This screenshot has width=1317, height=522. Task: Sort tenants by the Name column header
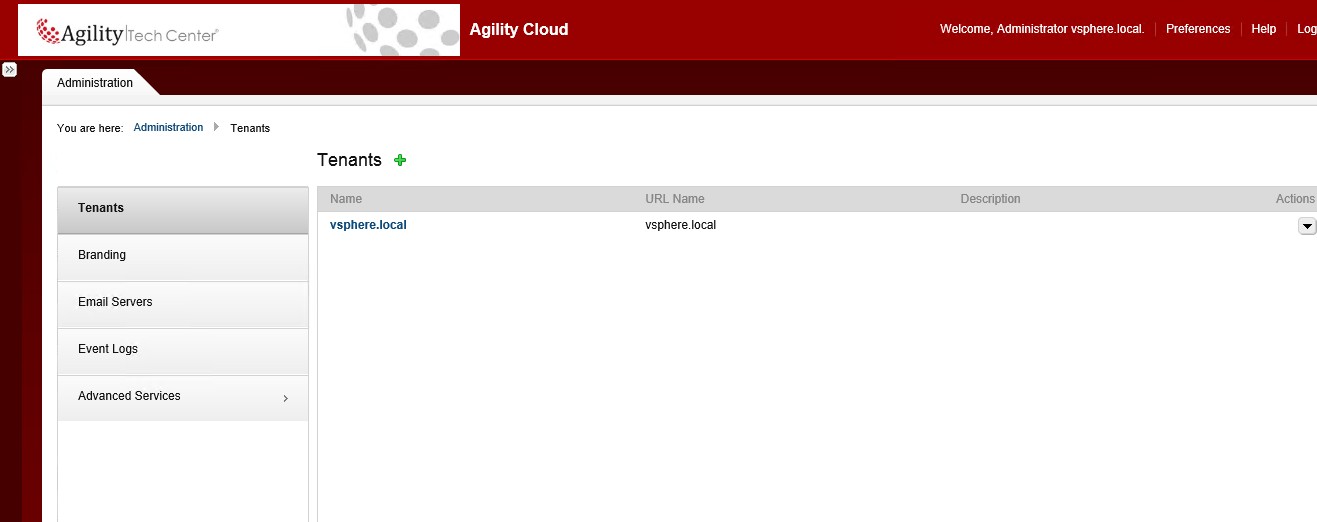(x=346, y=199)
